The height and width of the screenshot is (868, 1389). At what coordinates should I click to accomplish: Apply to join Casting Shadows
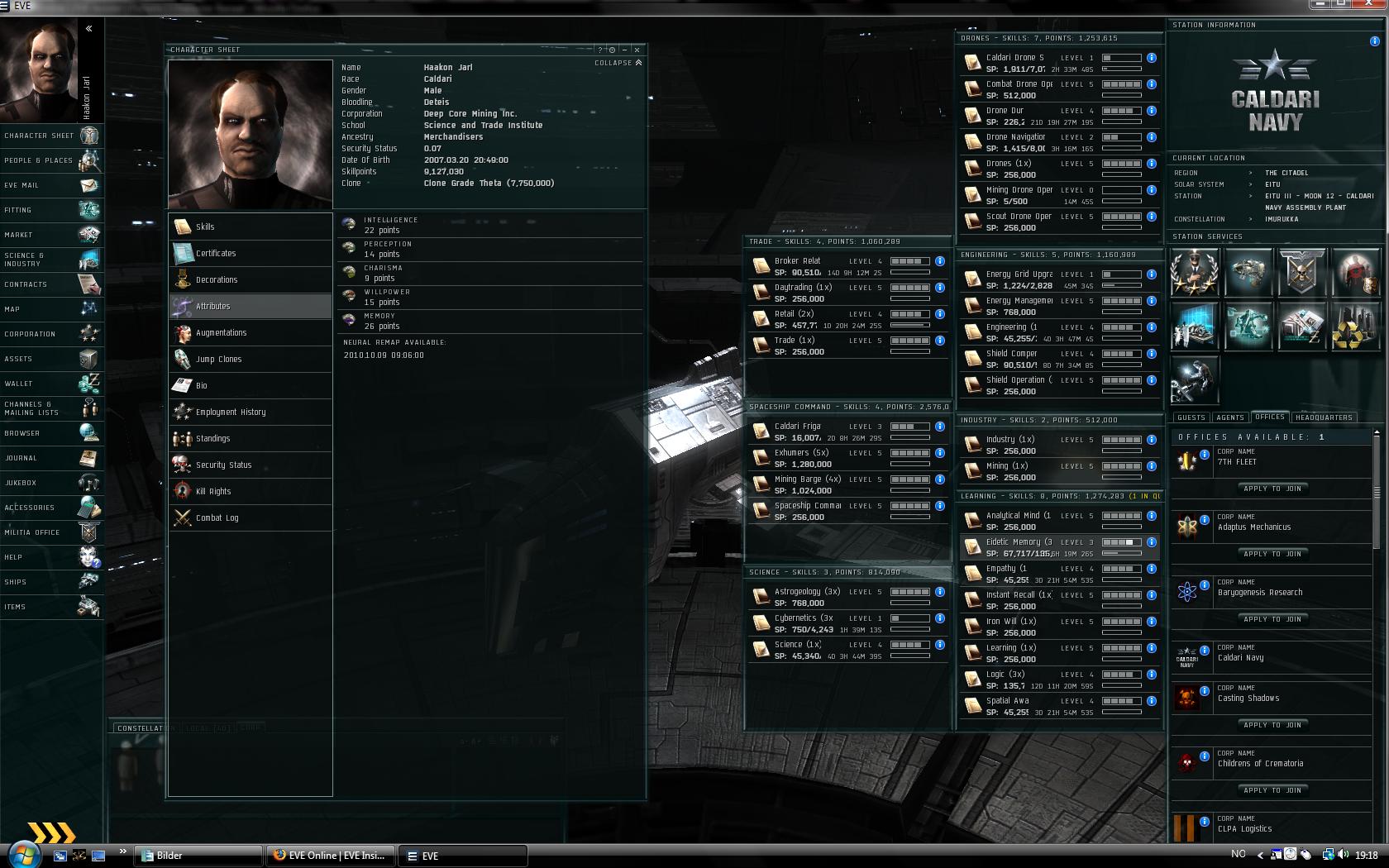click(1272, 725)
